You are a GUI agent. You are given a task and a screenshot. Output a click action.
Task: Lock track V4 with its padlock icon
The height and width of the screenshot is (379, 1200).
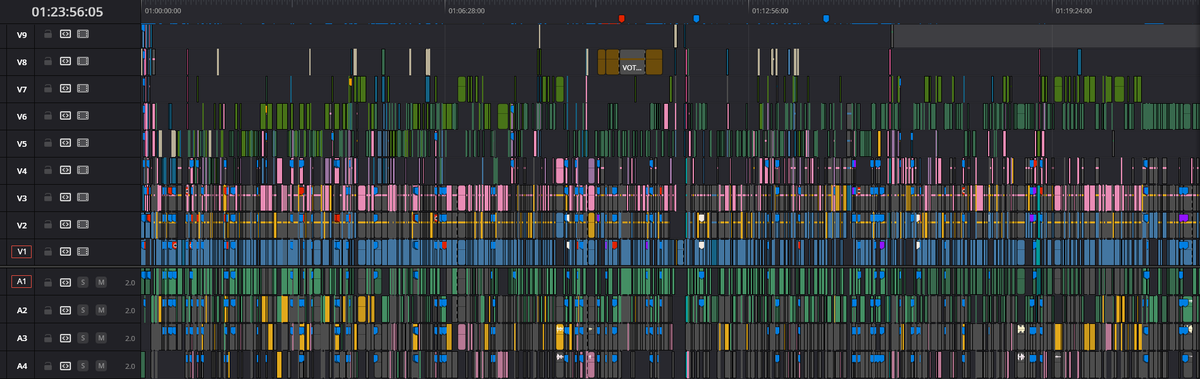tap(47, 170)
